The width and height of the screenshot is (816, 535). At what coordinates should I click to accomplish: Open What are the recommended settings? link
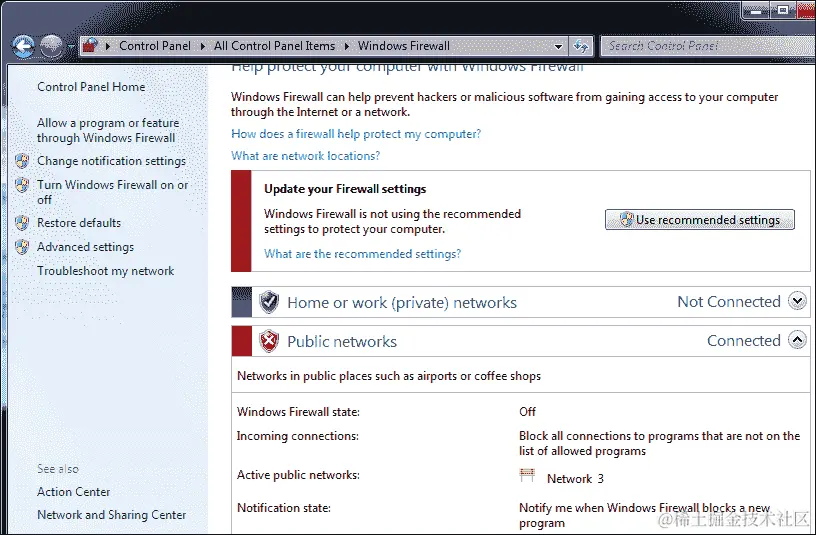point(362,254)
